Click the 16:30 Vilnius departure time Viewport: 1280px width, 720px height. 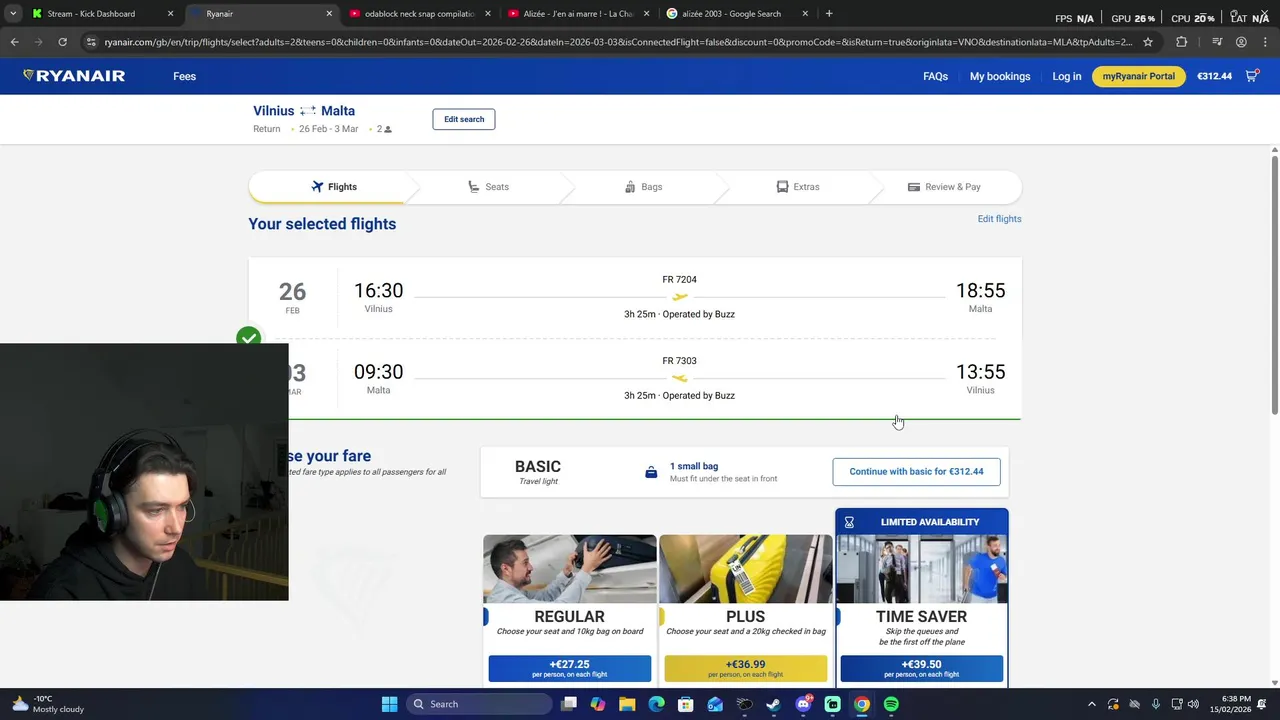click(378, 291)
